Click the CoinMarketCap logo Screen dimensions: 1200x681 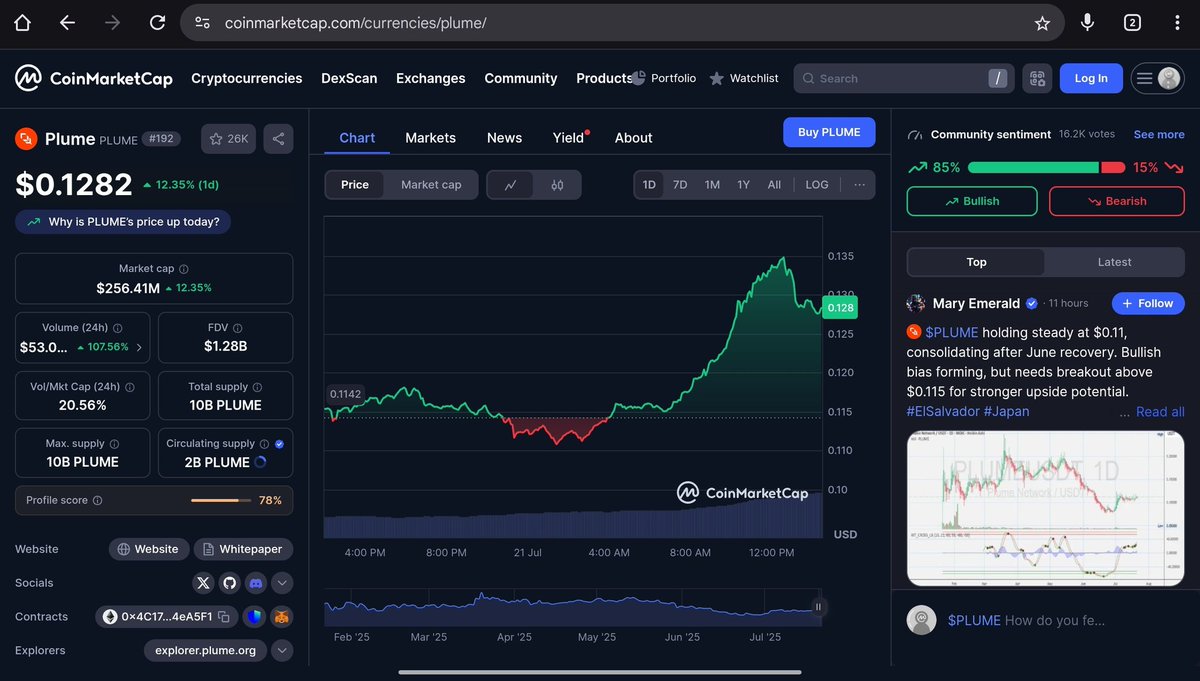(x=93, y=78)
